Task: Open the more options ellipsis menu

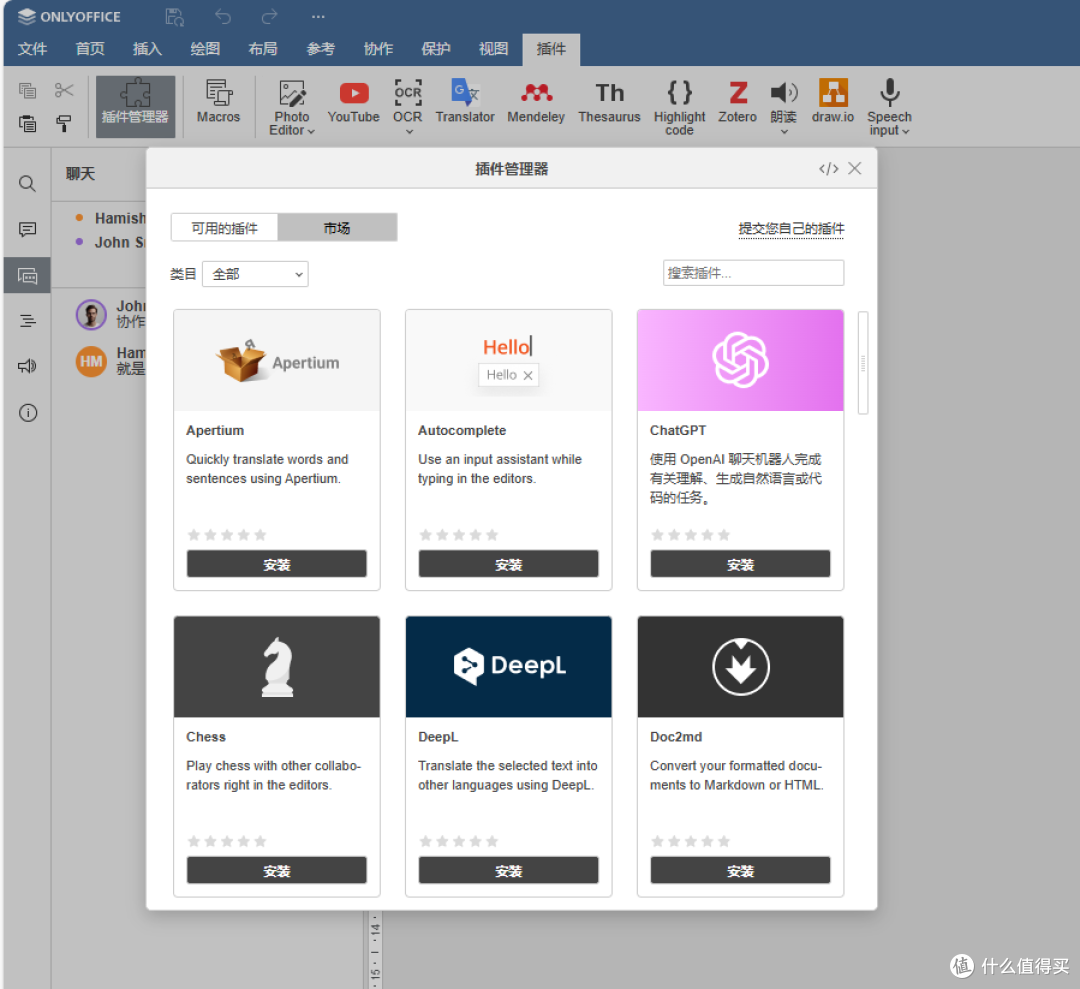Action: pos(318,16)
